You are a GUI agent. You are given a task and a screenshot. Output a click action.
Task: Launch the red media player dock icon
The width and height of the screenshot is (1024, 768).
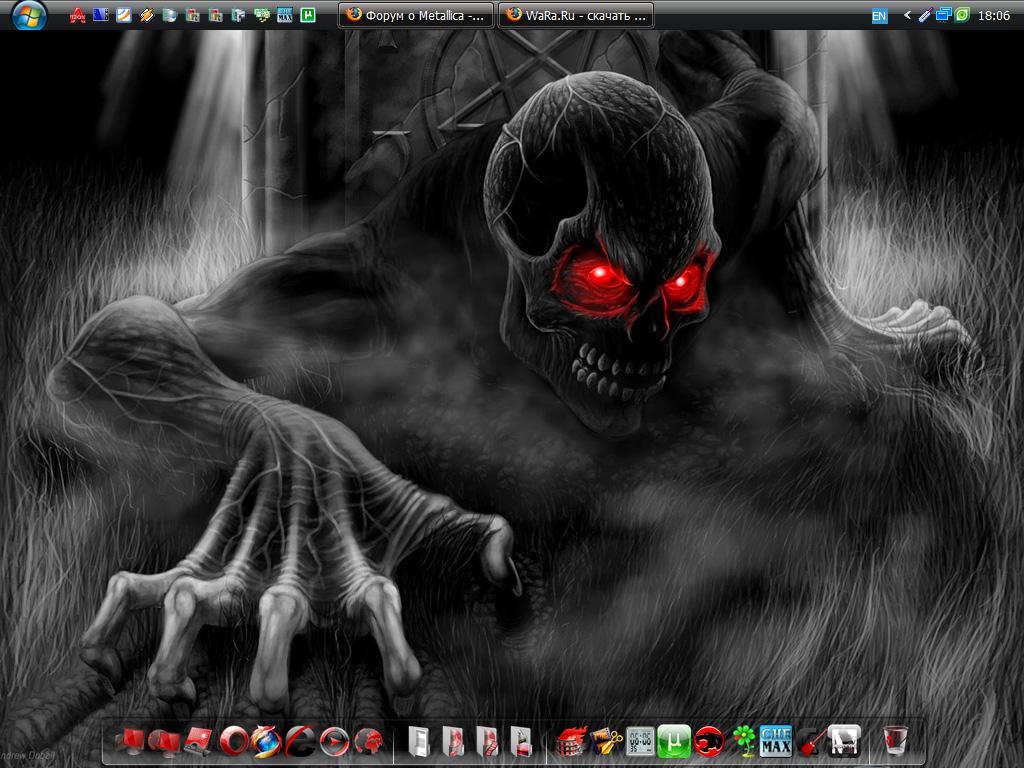[335, 741]
